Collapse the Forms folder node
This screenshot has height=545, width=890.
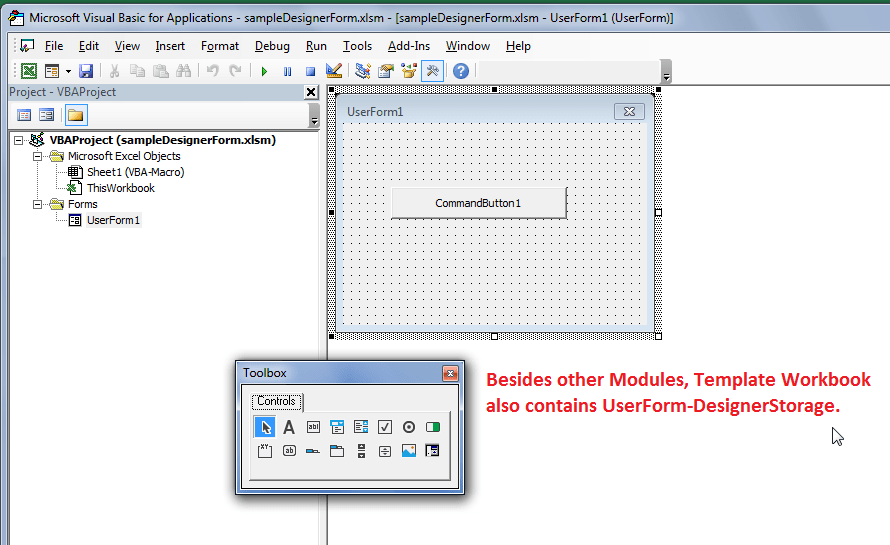click(x=37, y=204)
